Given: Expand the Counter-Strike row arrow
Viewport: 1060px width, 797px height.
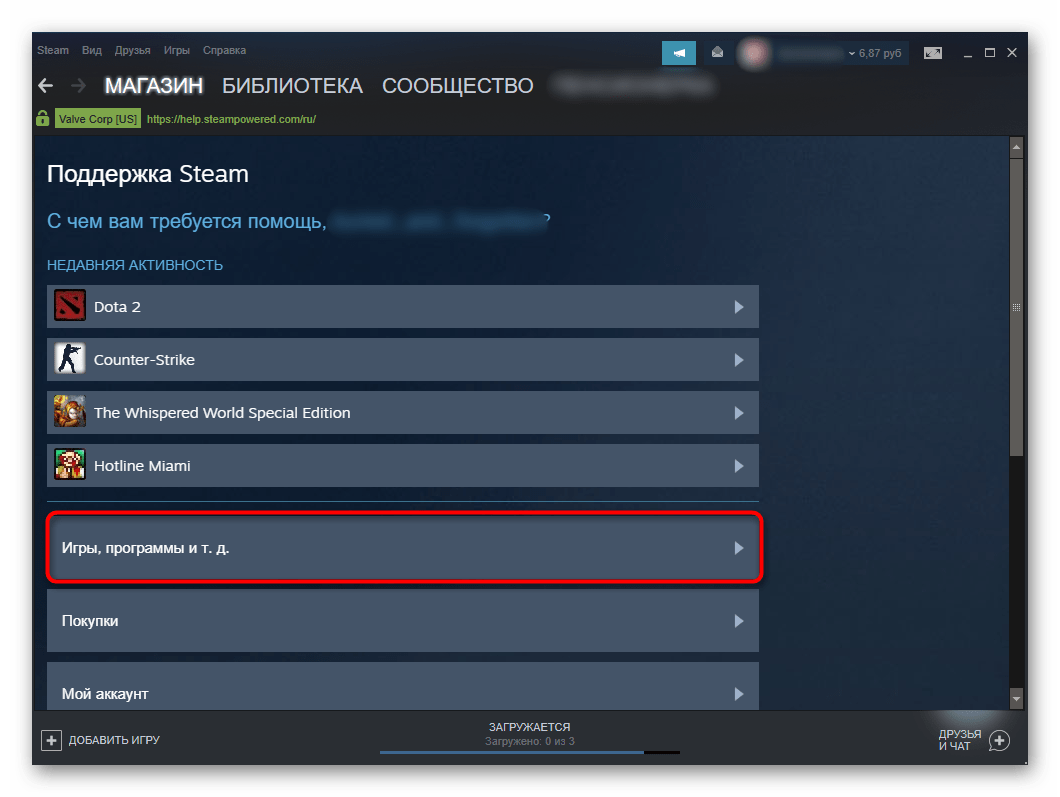Looking at the screenshot, I should tap(739, 360).
